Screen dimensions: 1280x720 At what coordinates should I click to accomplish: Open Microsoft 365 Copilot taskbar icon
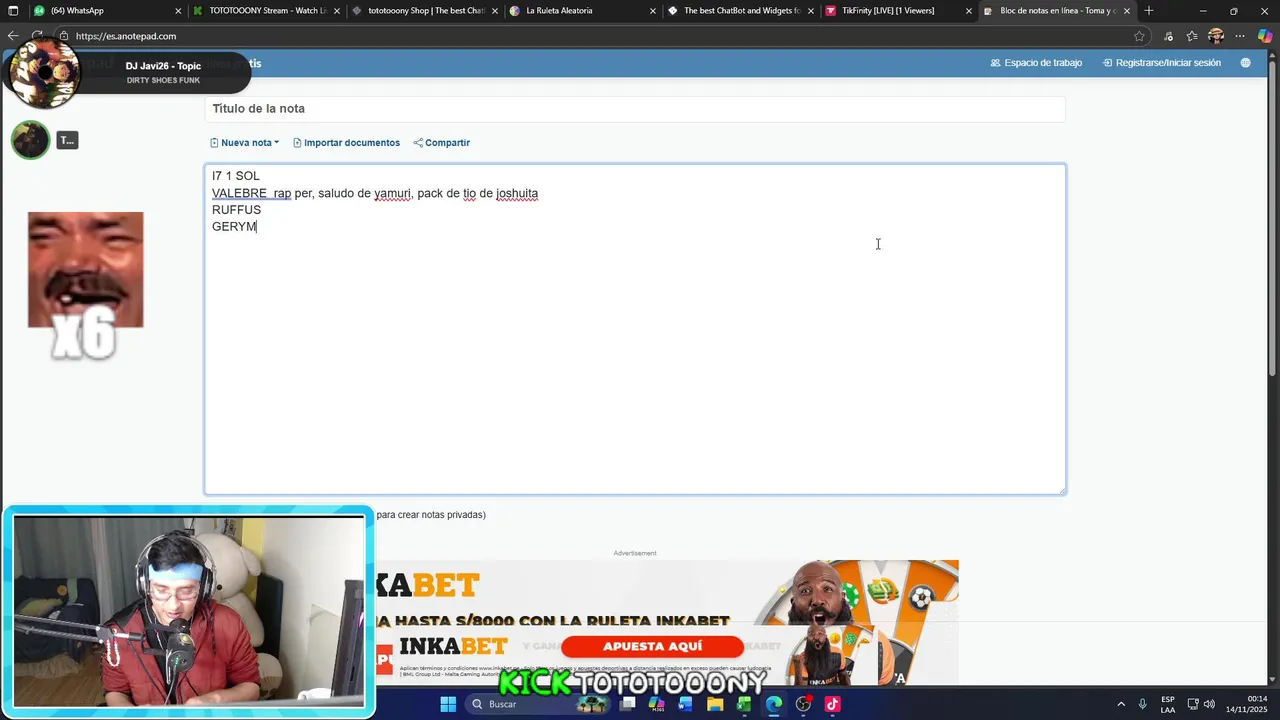pos(656,704)
